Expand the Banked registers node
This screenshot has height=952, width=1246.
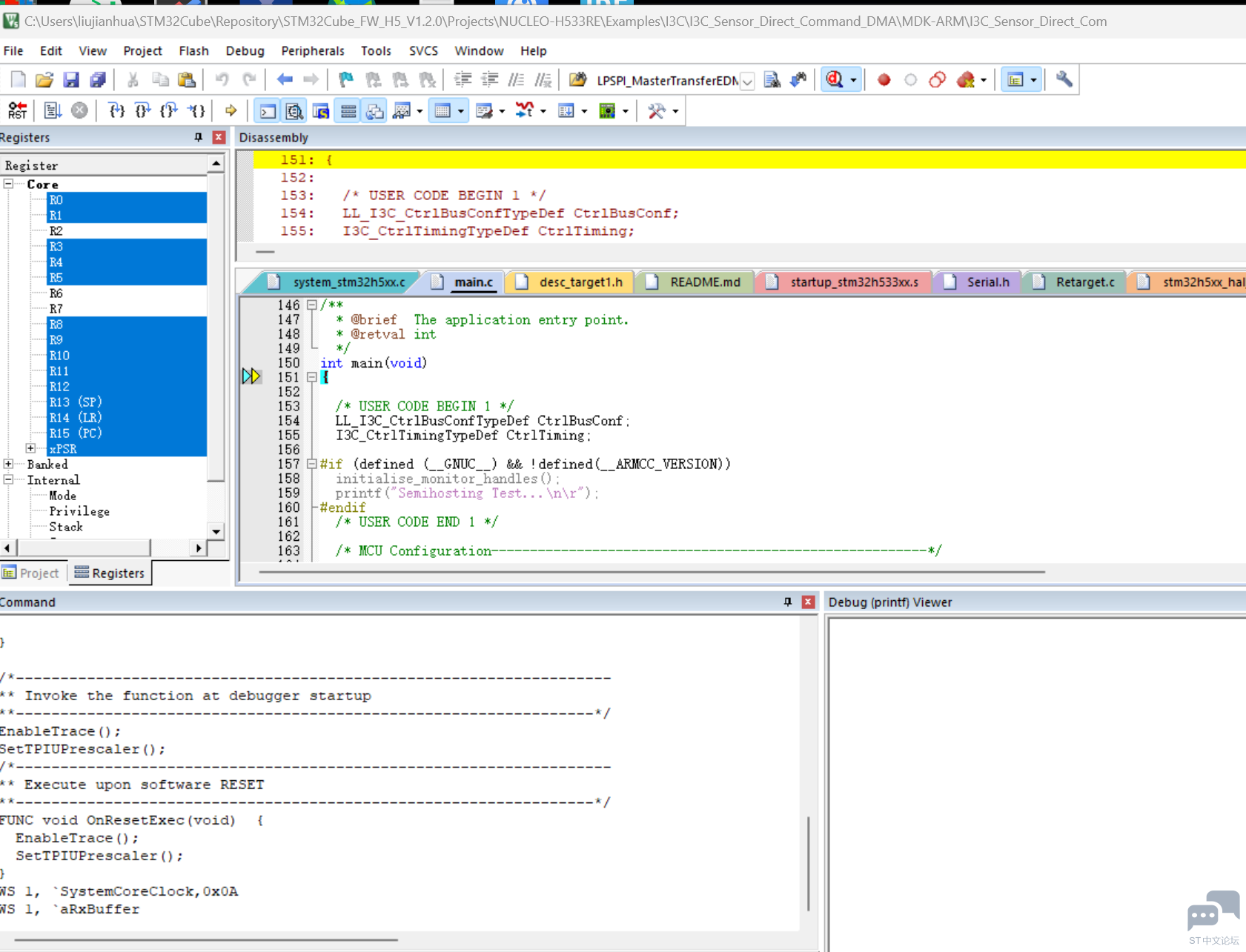tap(9, 464)
